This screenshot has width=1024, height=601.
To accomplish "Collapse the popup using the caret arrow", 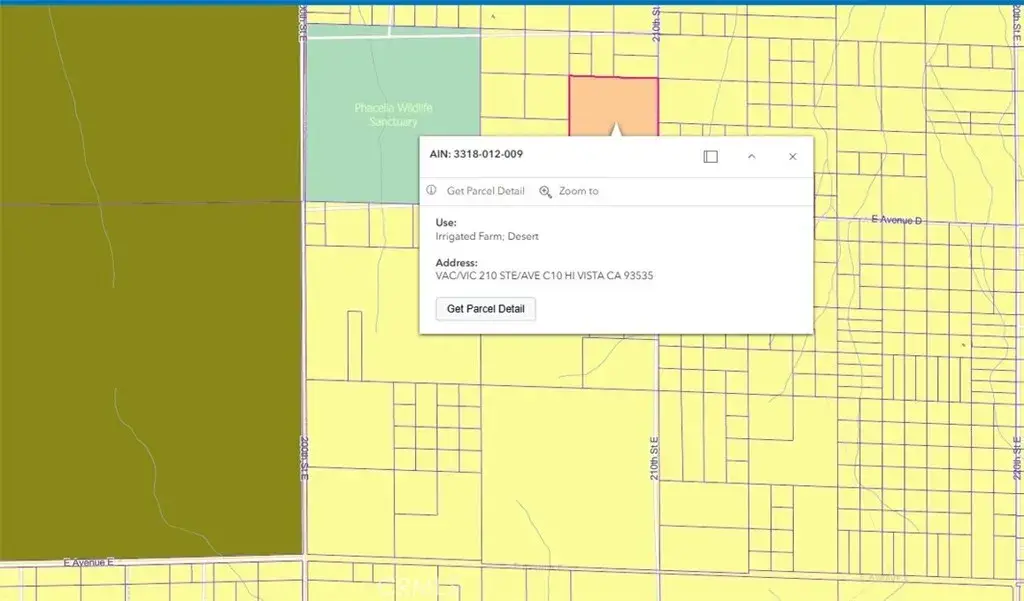I will coord(752,157).
